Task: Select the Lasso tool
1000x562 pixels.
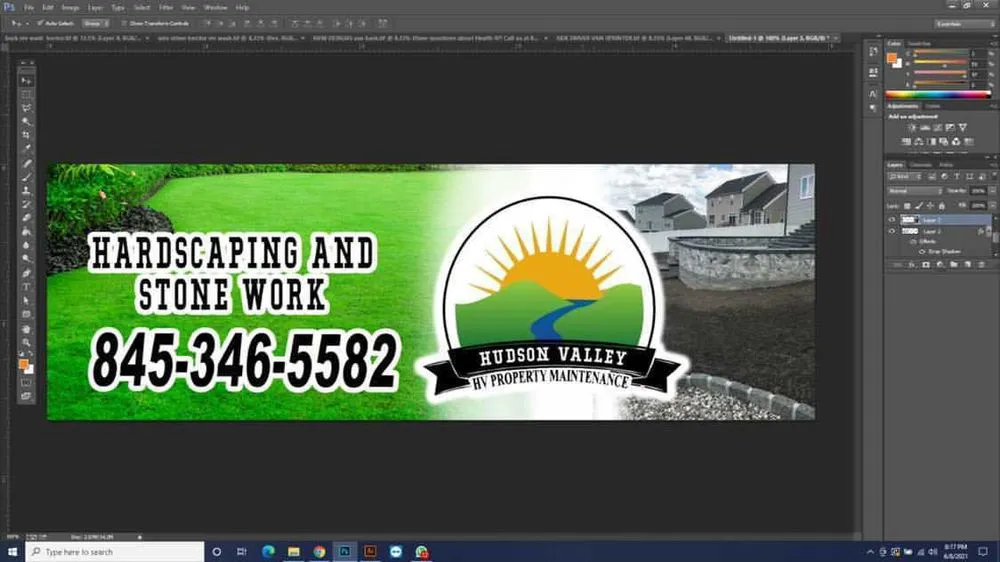Action: click(x=26, y=108)
